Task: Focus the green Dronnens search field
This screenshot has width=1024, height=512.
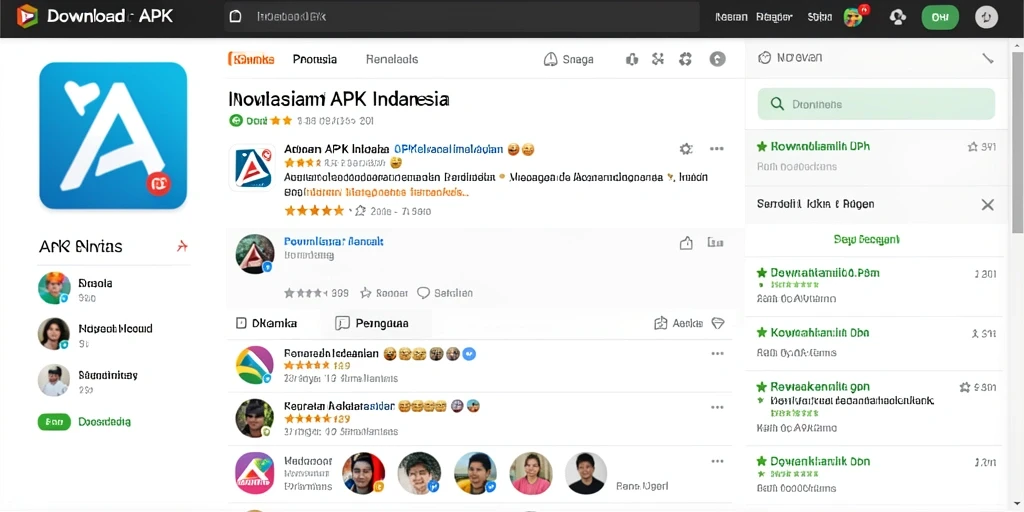Action: tap(876, 104)
